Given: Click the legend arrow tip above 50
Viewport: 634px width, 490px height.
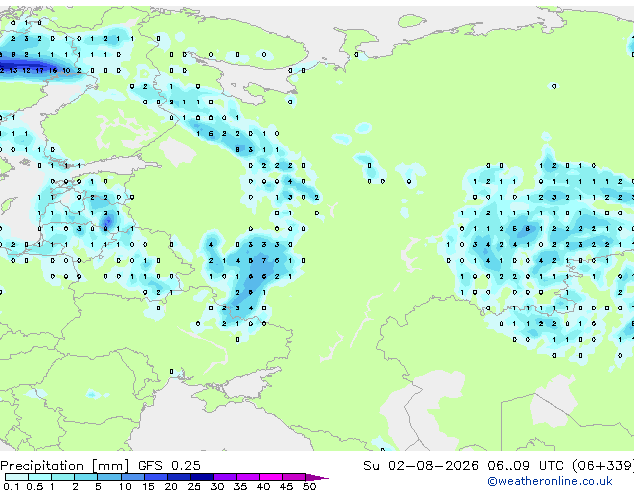Looking at the screenshot, I should pyautogui.click(x=317, y=477).
